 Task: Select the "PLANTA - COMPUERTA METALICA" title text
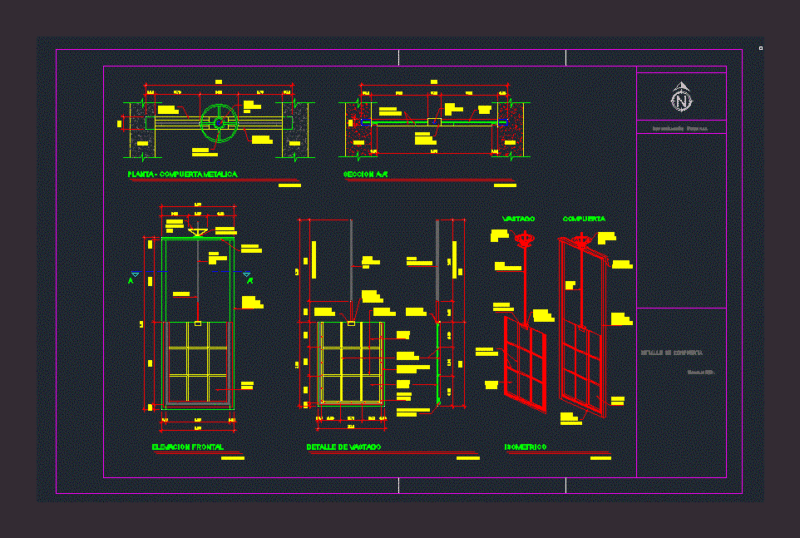[x=183, y=175]
